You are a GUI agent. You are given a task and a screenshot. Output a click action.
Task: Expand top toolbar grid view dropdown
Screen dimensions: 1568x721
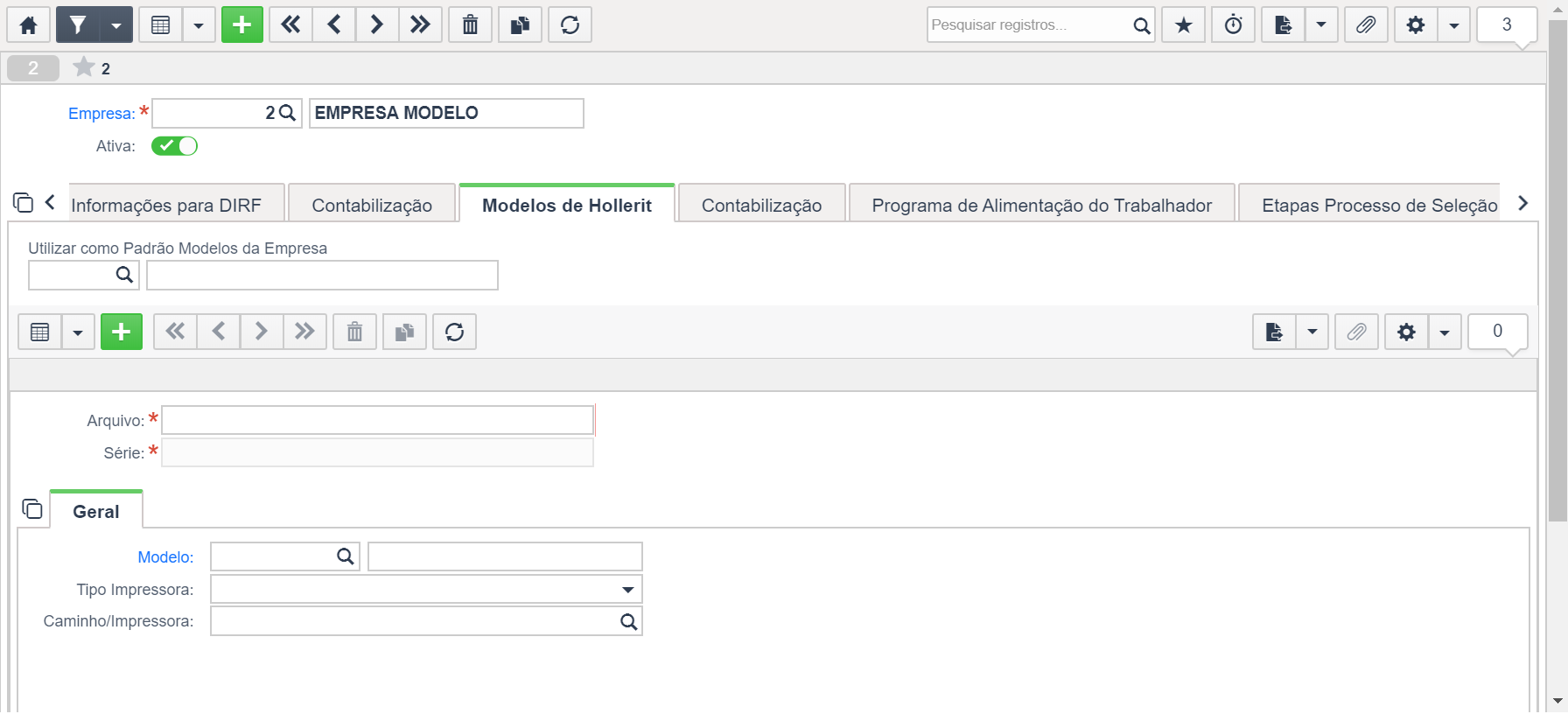pos(199,24)
